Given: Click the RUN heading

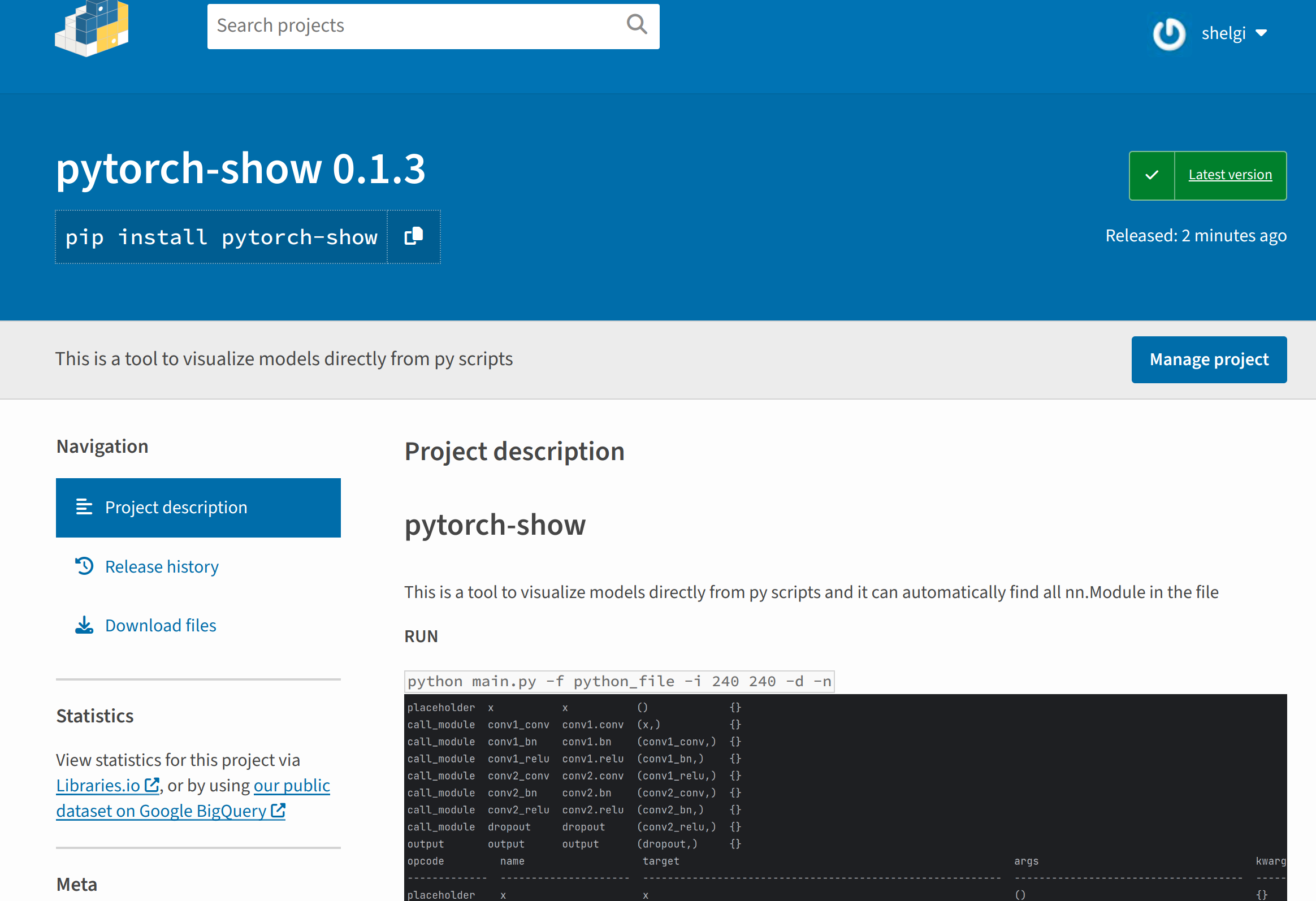Looking at the screenshot, I should [x=421, y=636].
